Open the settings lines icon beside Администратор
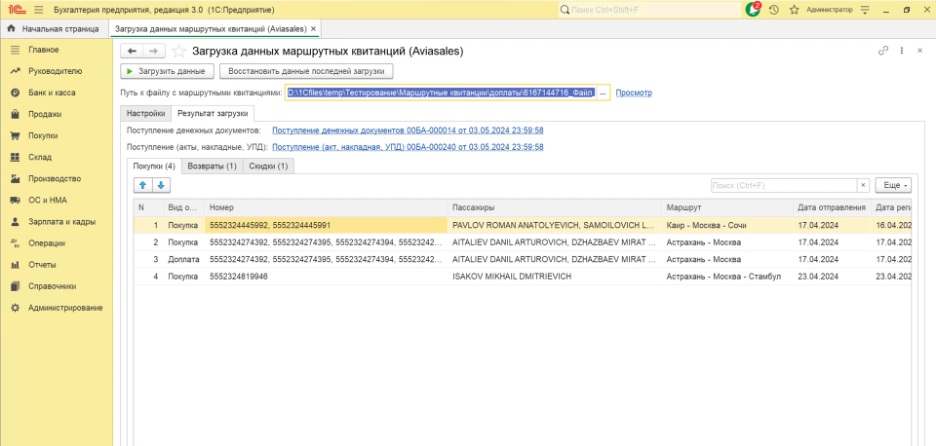The image size is (936, 446). (x=866, y=10)
